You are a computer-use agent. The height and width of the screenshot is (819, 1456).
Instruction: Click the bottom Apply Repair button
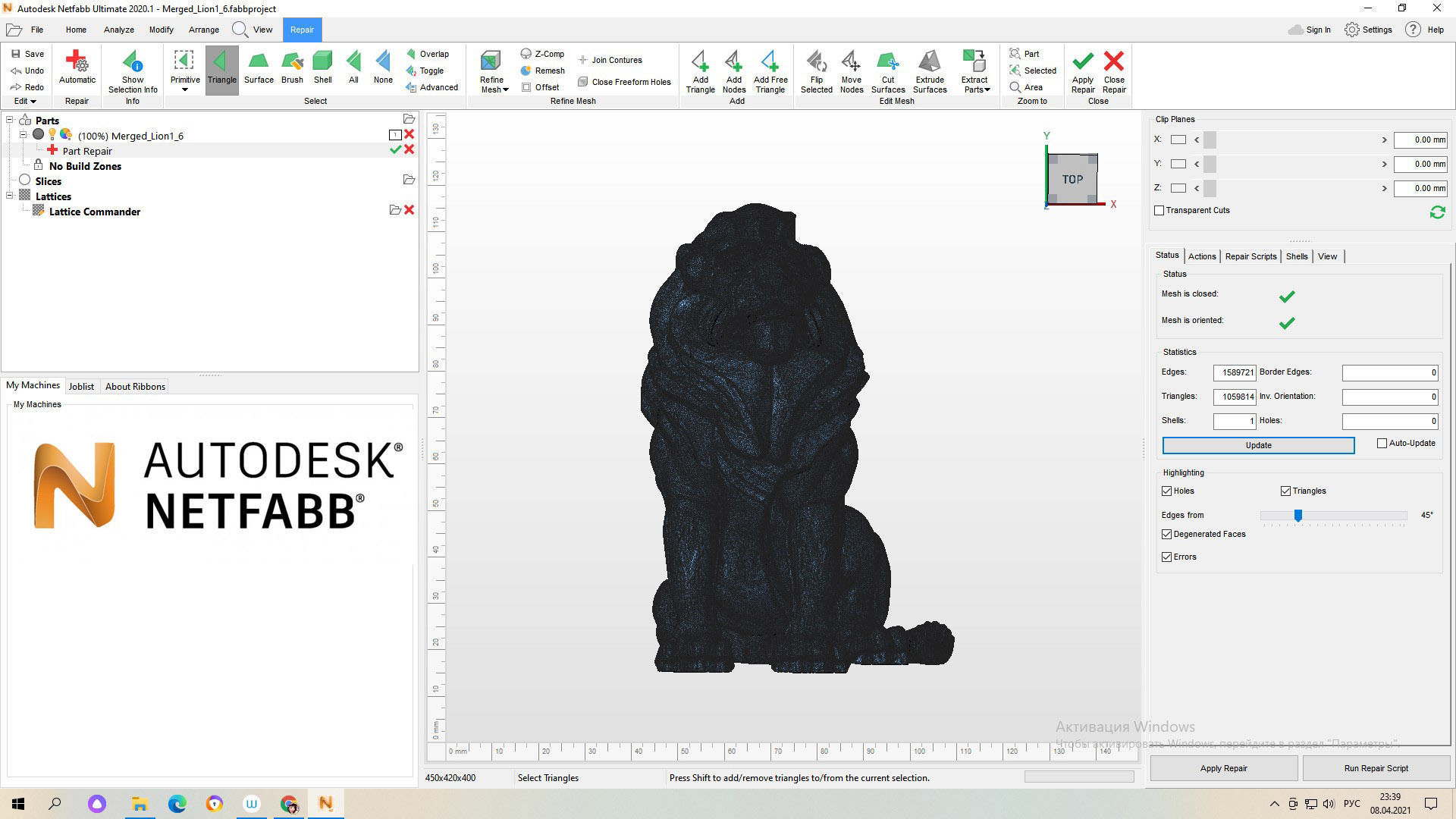tap(1223, 768)
